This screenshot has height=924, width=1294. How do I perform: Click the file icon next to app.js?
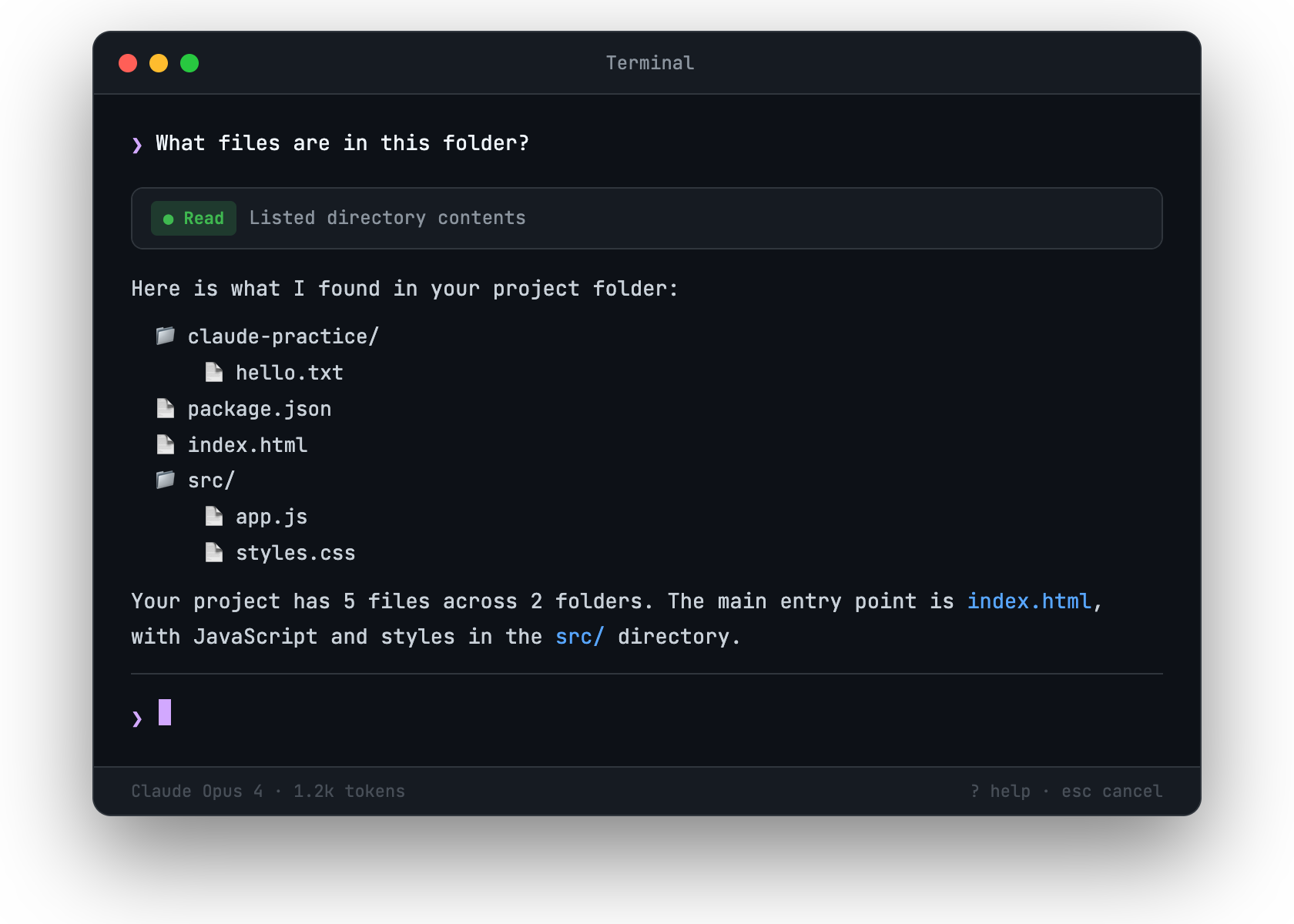[214, 515]
